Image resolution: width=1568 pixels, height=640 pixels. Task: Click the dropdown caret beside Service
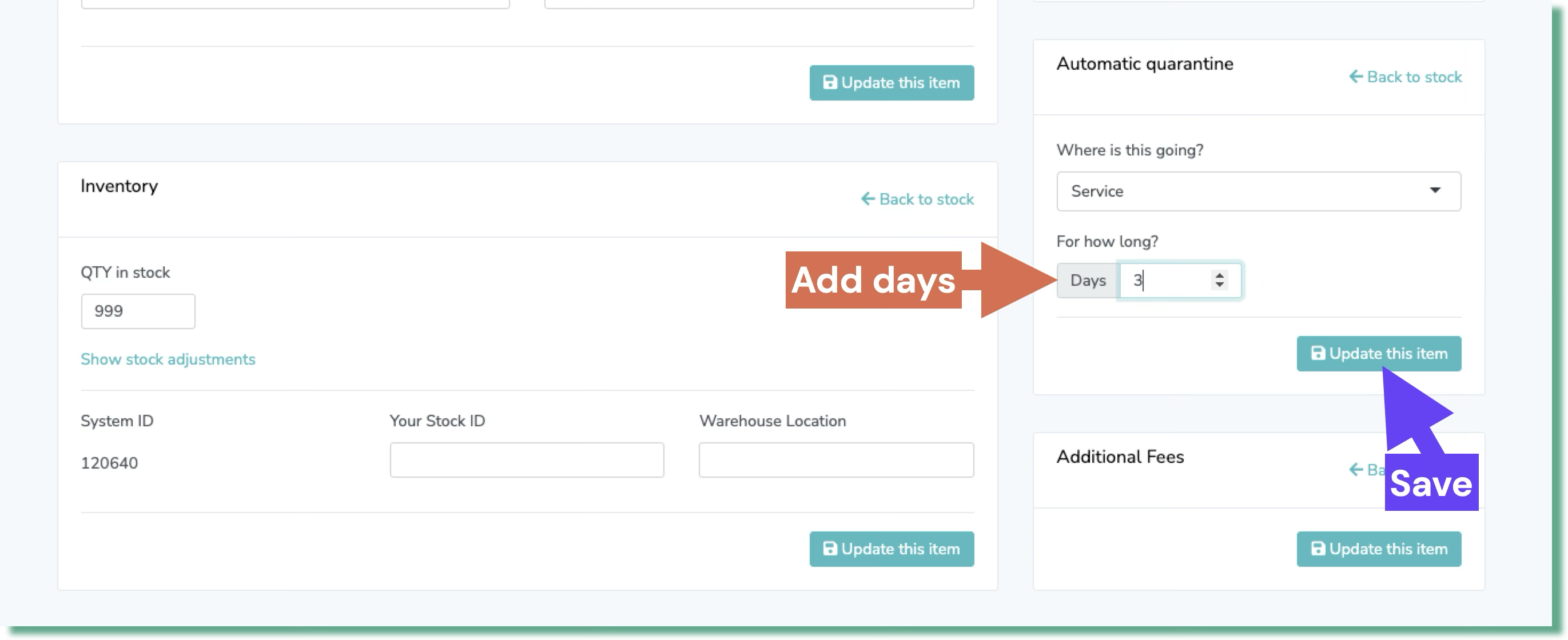pyautogui.click(x=1435, y=190)
